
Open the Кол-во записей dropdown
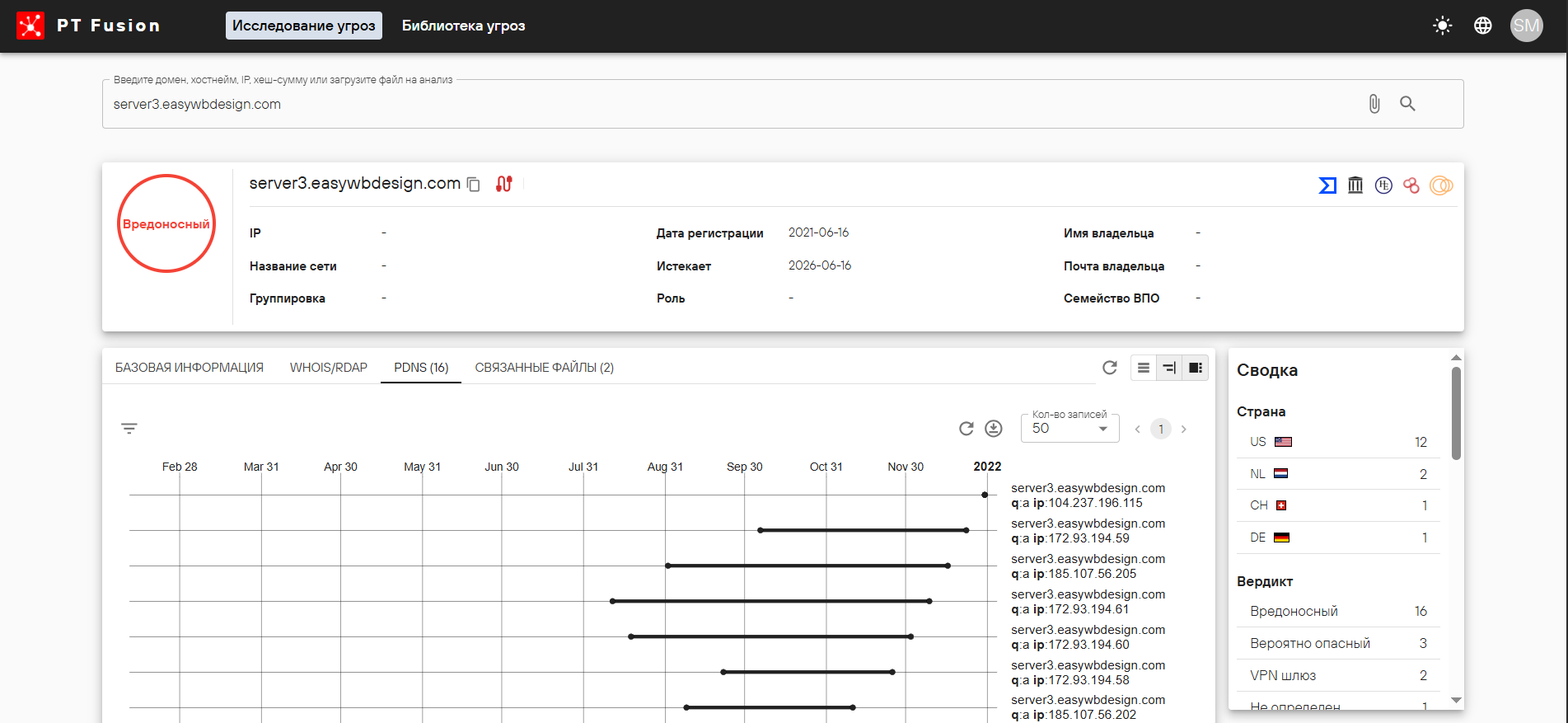1070,429
